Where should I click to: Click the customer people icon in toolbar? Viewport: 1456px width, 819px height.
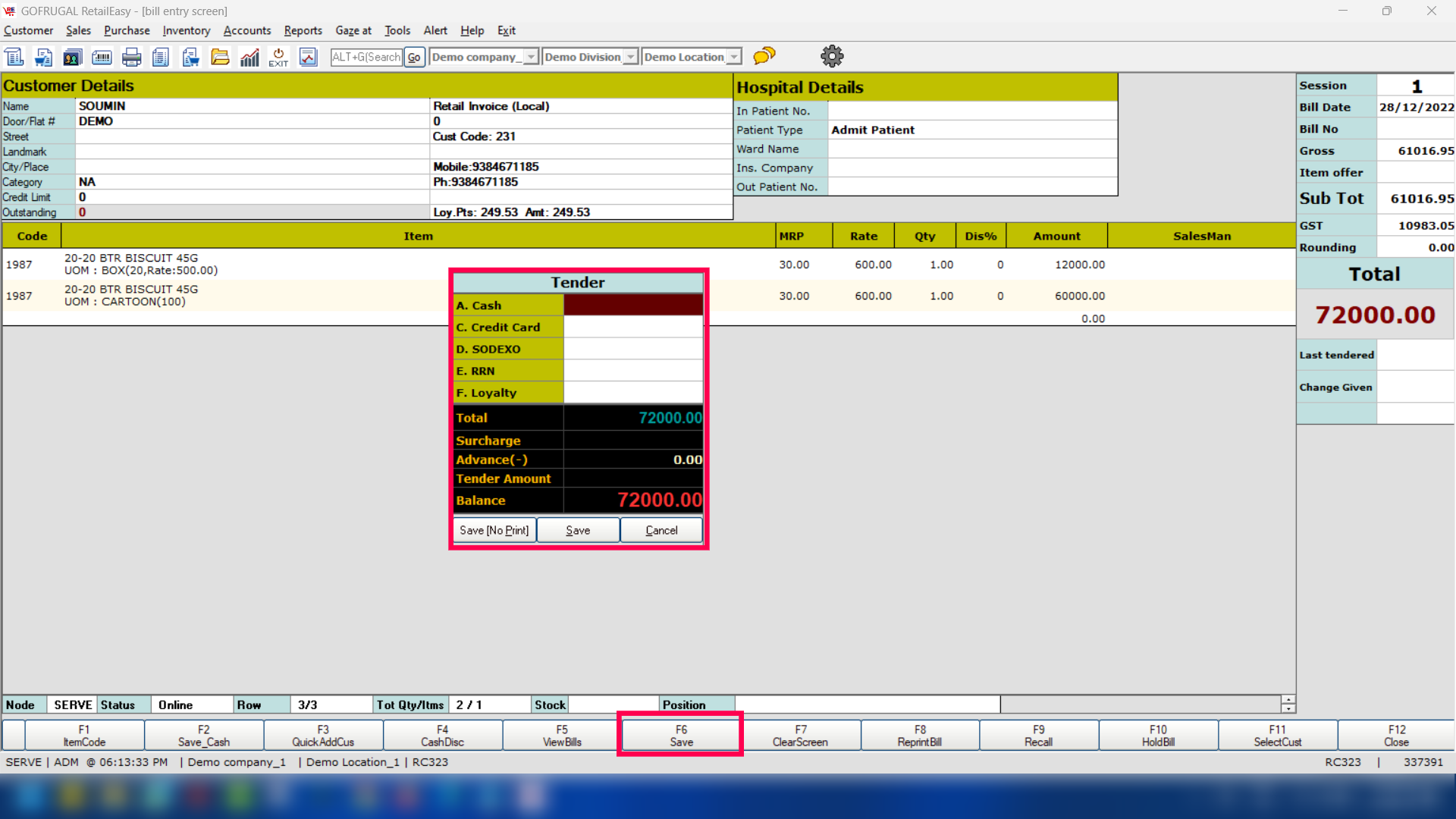(73, 57)
